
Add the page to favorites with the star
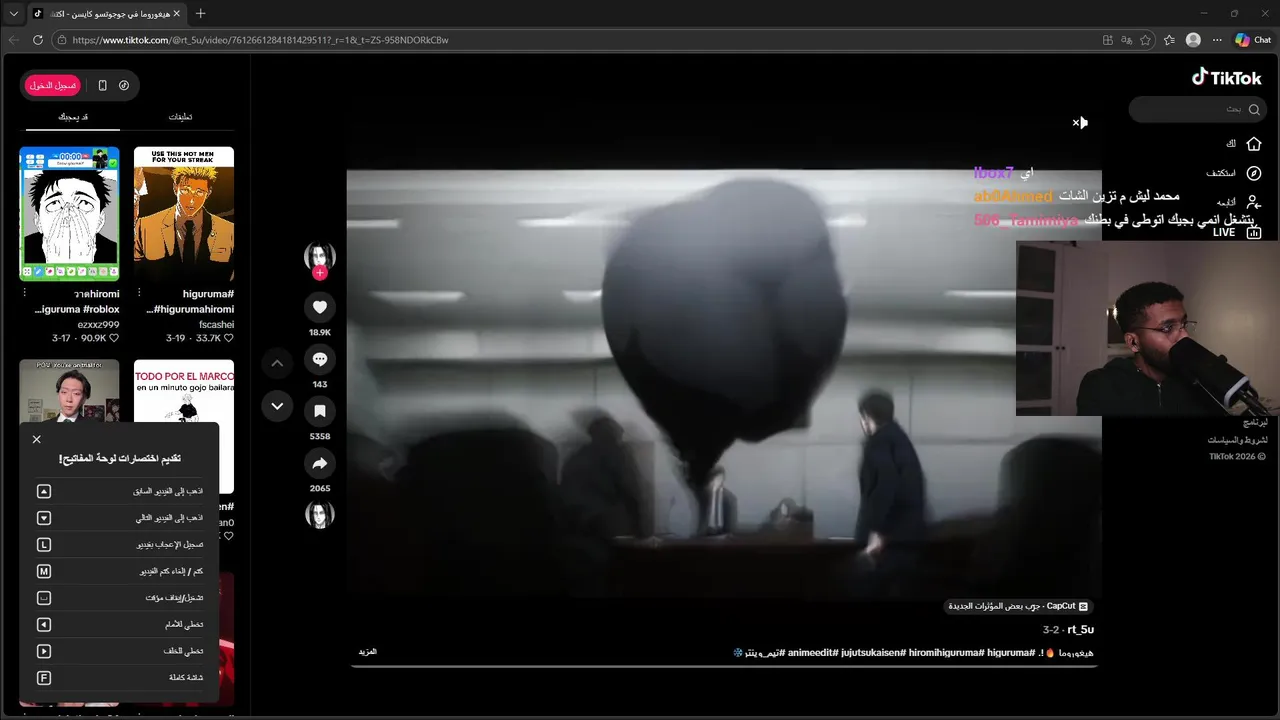[1145, 40]
